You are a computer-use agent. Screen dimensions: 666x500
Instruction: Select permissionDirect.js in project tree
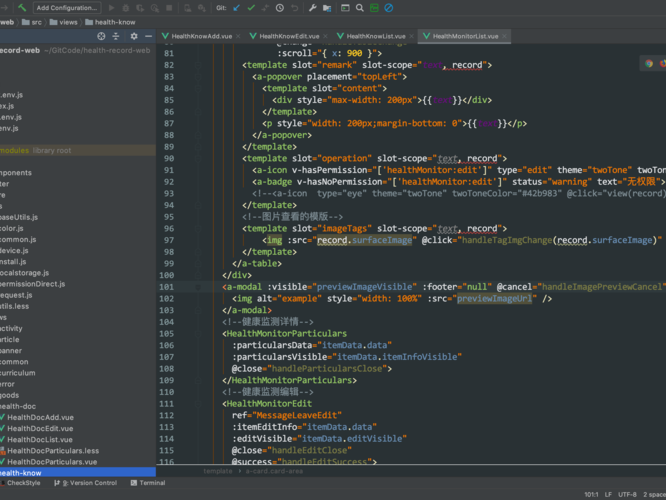(32, 284)
